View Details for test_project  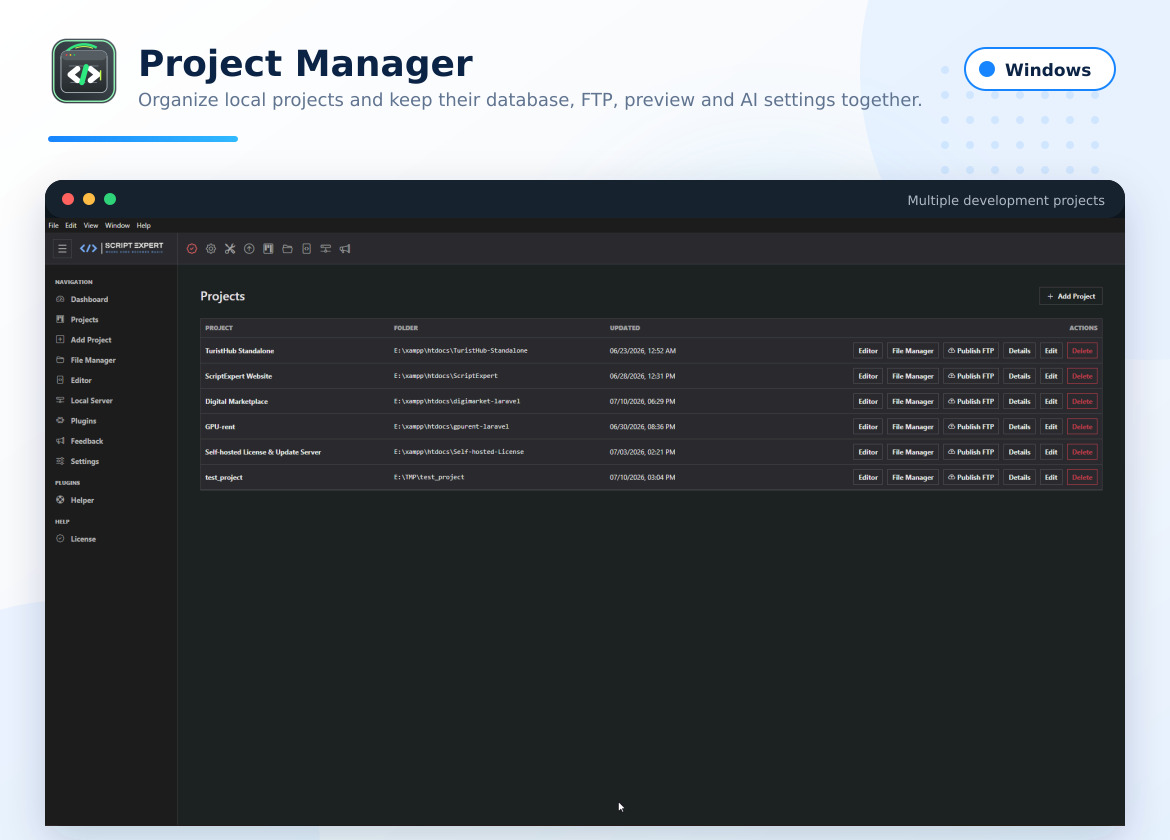(1019, 477)
